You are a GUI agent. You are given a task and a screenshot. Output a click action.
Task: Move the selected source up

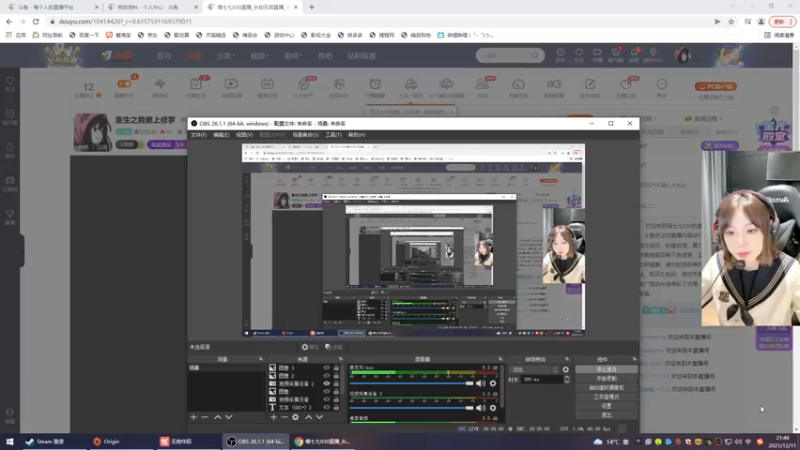tap(309, 417)
